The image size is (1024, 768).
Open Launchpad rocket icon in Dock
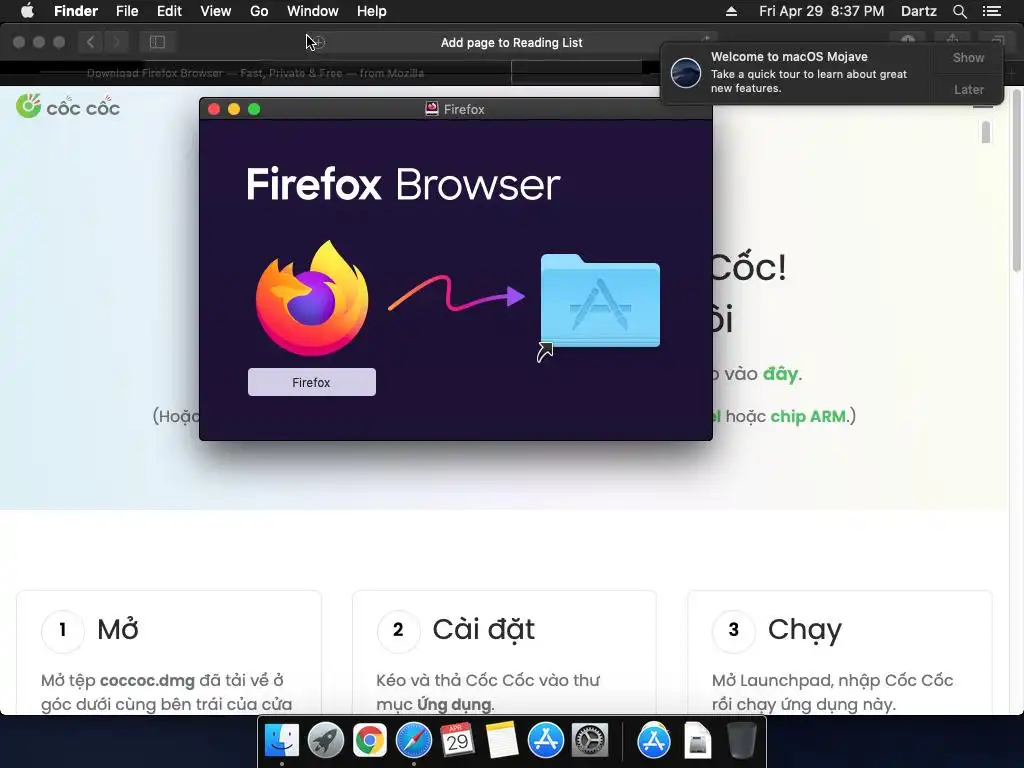(x=325, y=740)
